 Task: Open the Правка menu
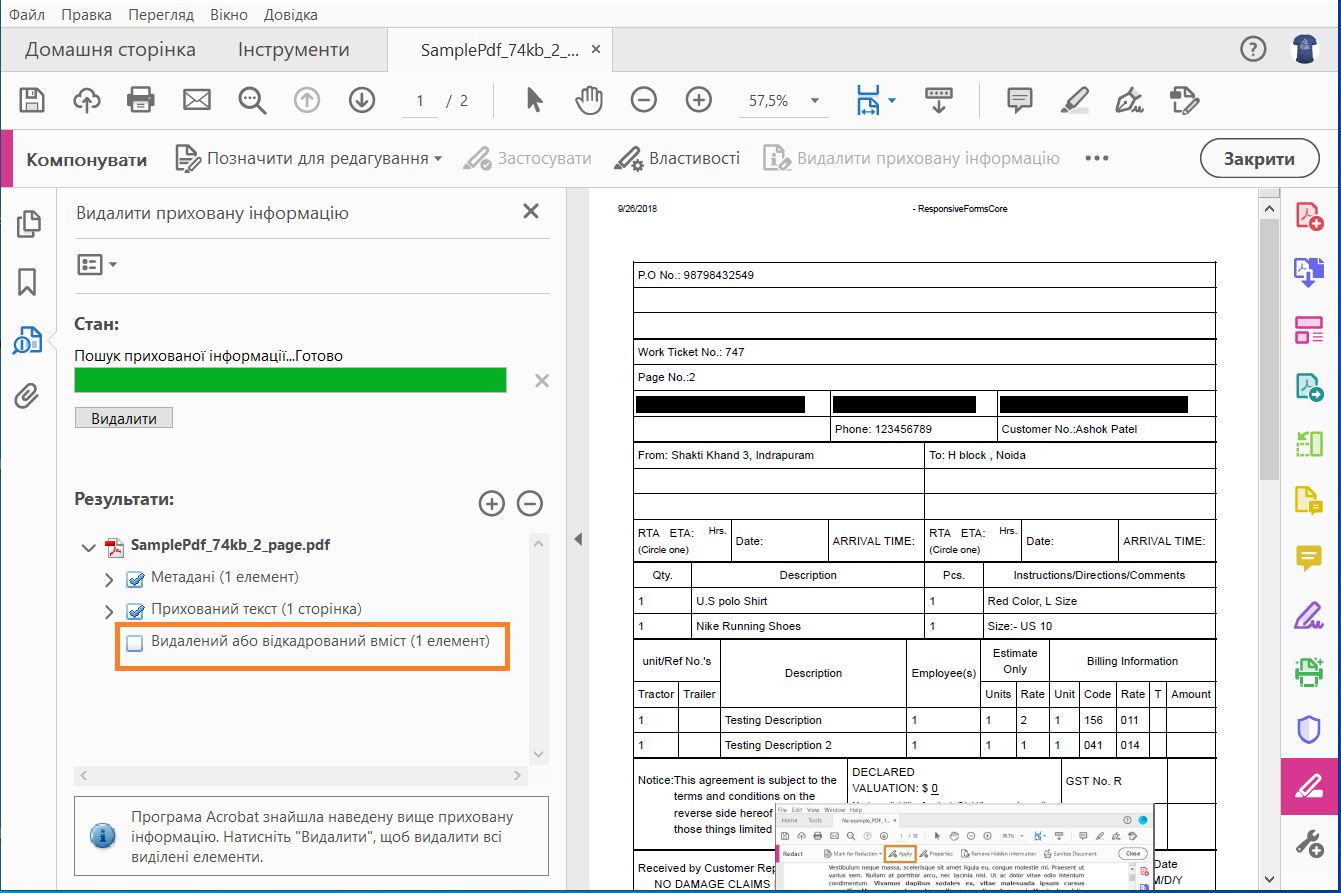point(86,14)
